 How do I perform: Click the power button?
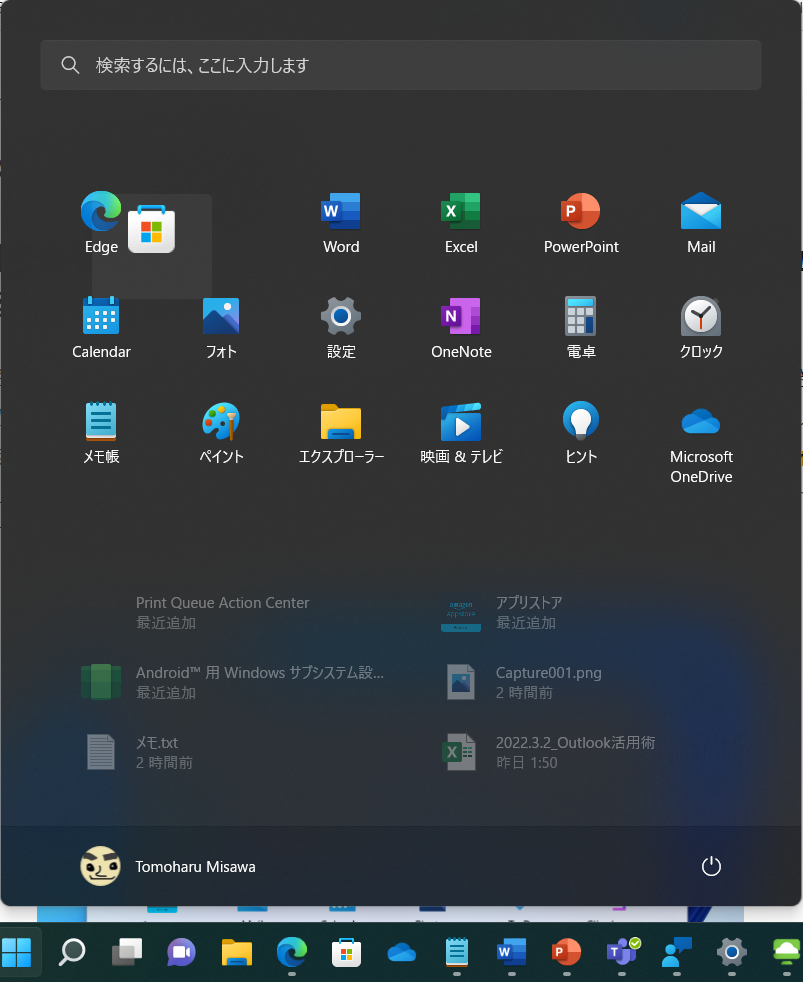(x=711, y=866)
